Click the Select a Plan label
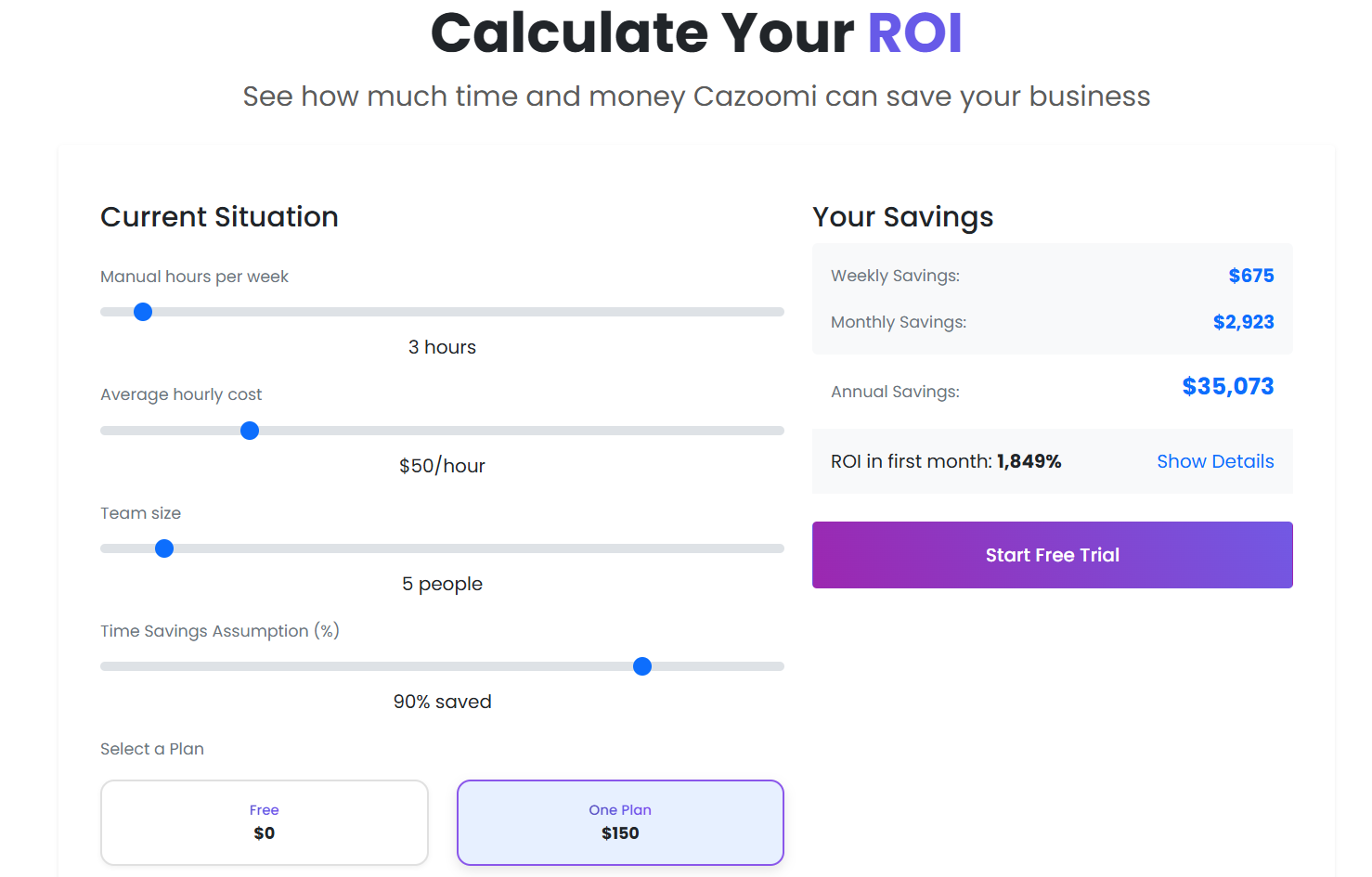Screen dimensions: 1372x877 (152, 749)
